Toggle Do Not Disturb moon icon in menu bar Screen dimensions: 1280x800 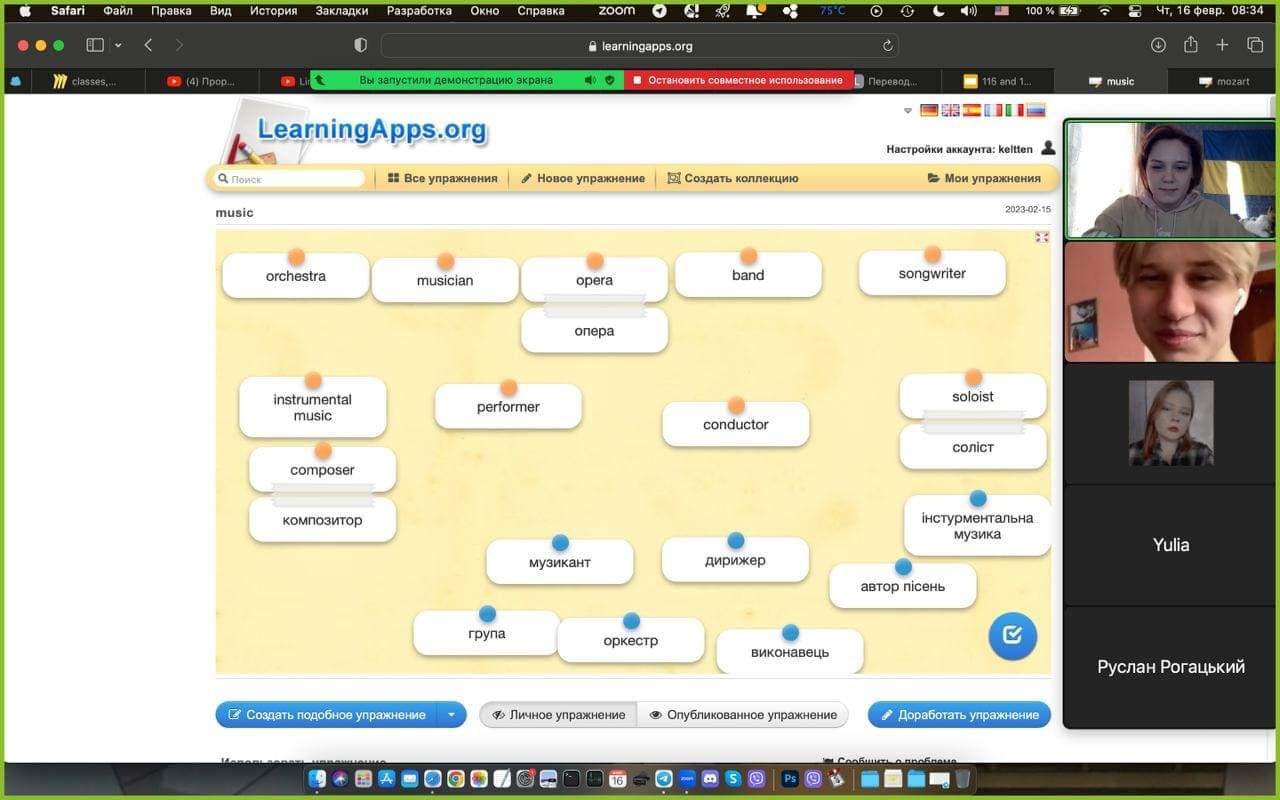point(938,11)
